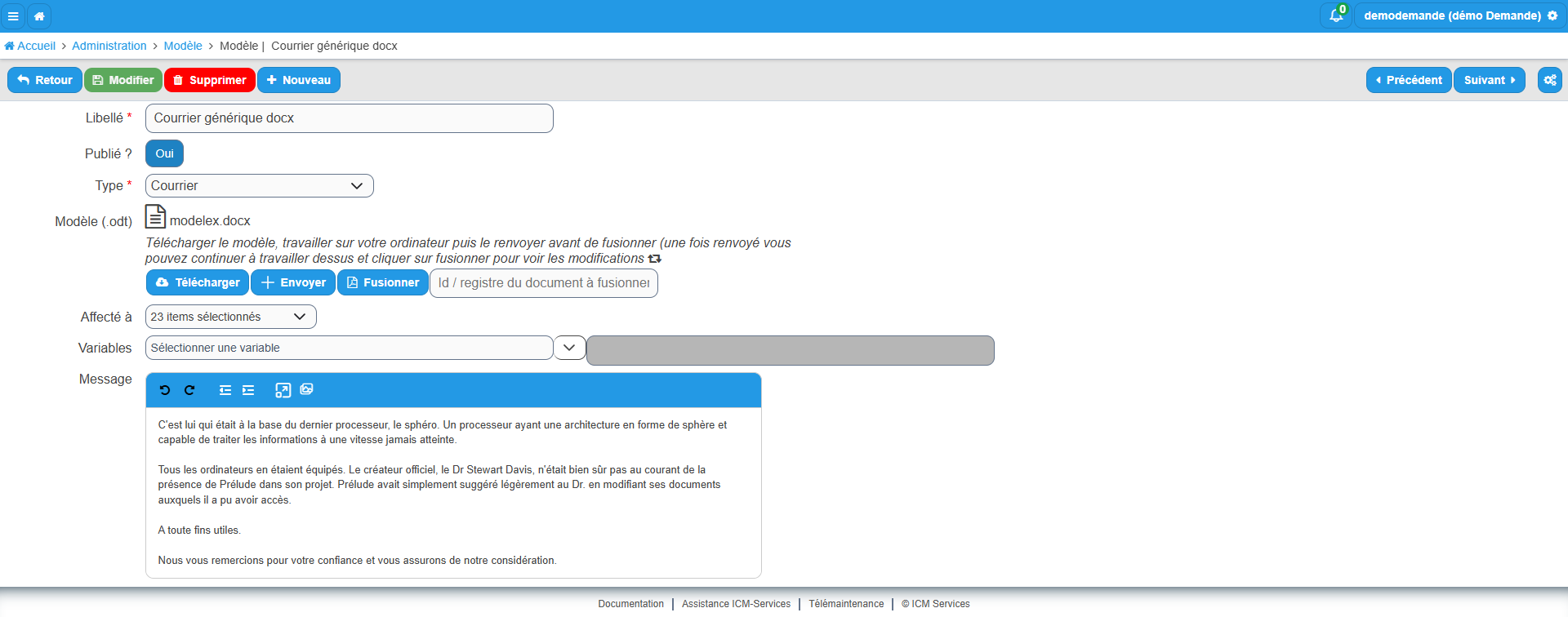Open Modèle breadcrumb link
This screenshot has width=1568, height=617.
pos(183,46)
